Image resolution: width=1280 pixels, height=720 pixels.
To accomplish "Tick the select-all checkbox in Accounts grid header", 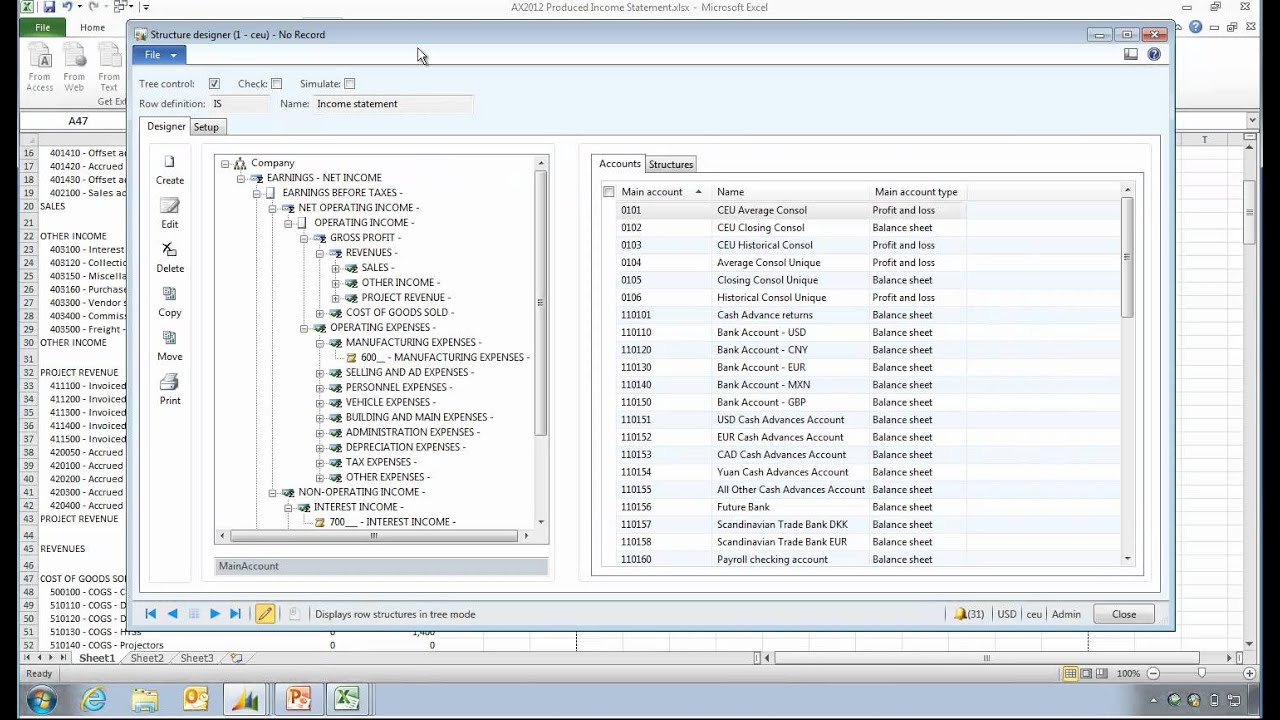I will tap(608, 192).
